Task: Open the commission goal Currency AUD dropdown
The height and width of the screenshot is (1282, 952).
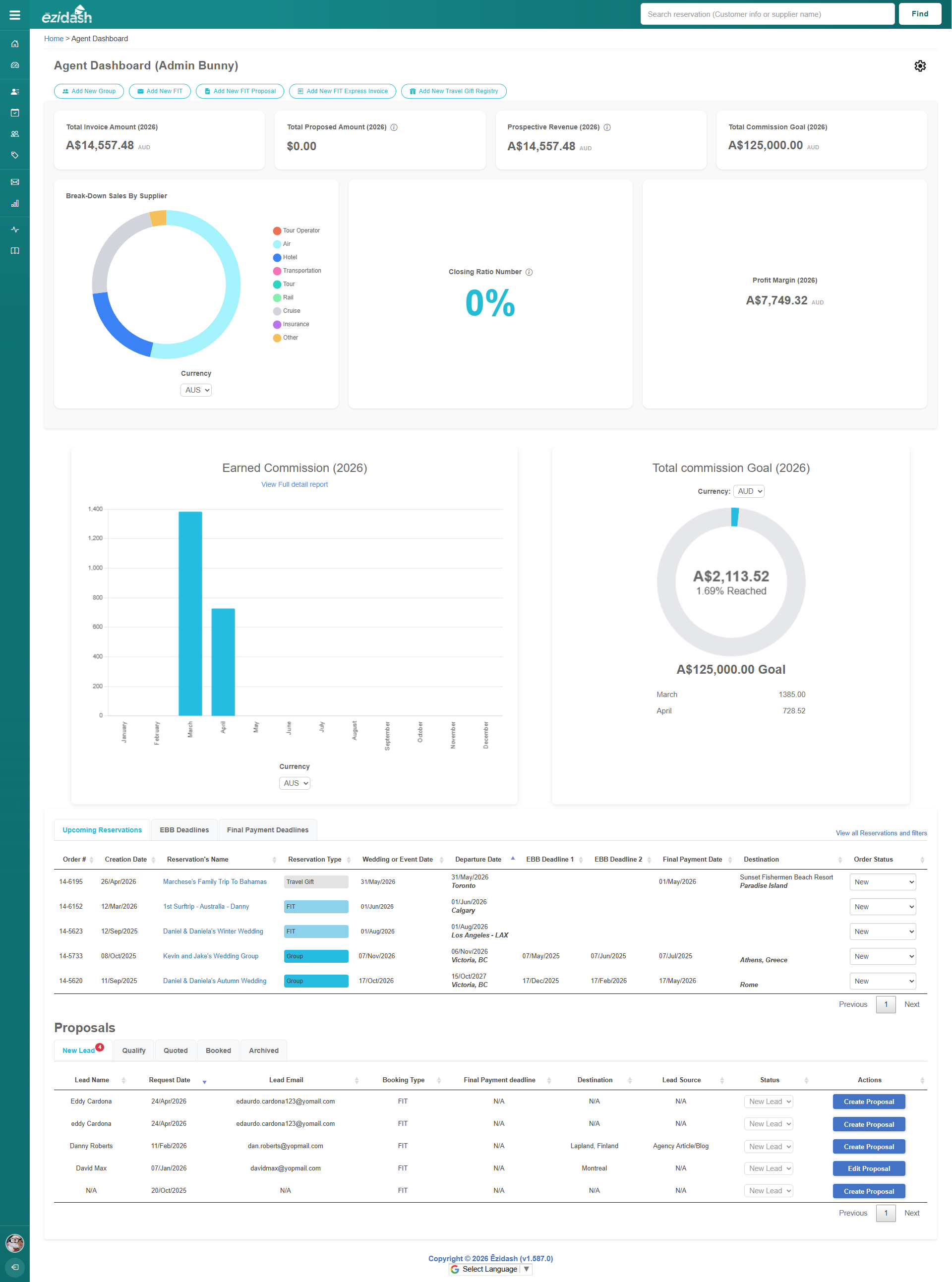Action: click(x=749, y=491)
